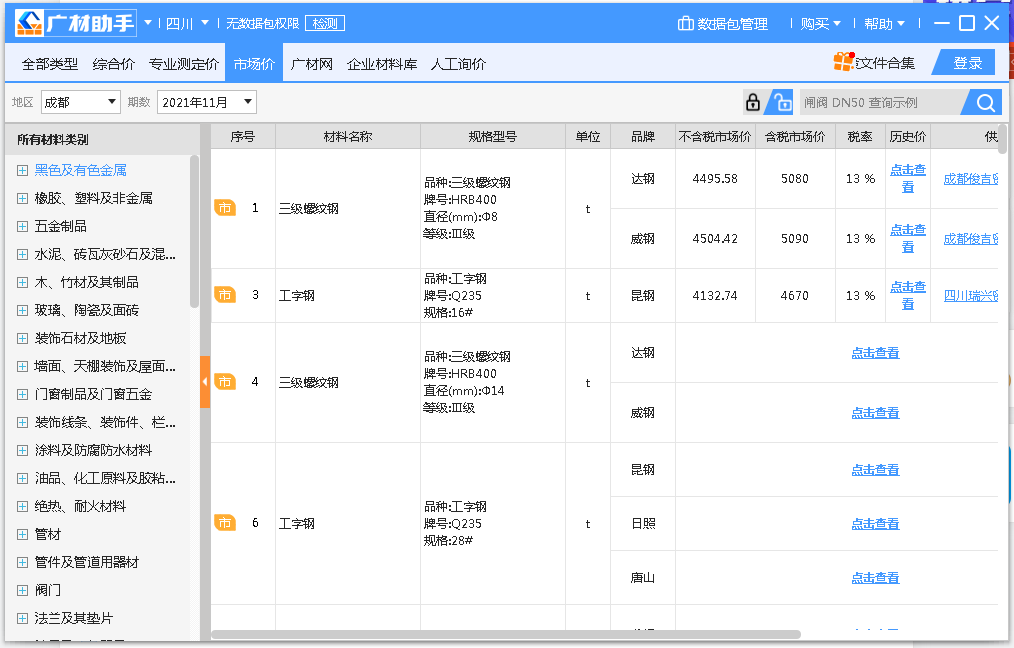1014x648 pixels.
Task: Click orange 市 badge for row 4
Action: tap(224, 382)
